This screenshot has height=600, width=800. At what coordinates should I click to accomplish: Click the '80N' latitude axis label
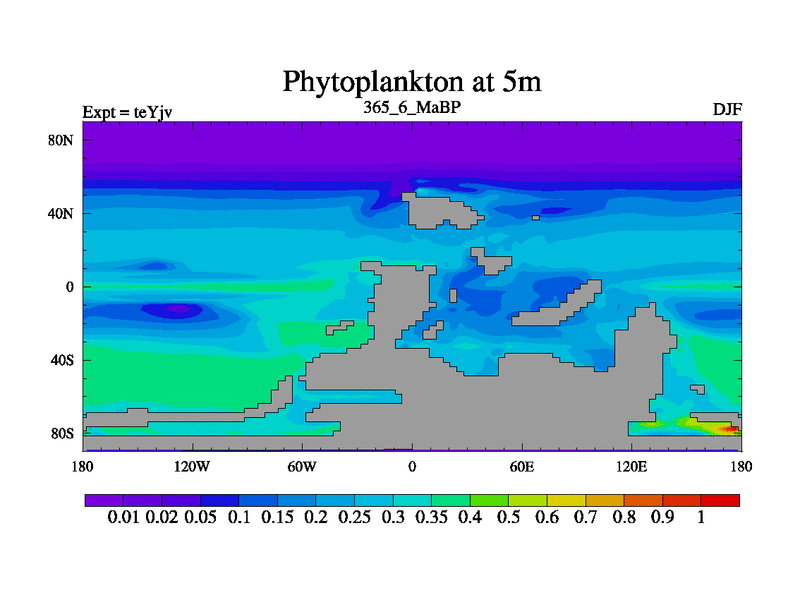pos(62,140)
